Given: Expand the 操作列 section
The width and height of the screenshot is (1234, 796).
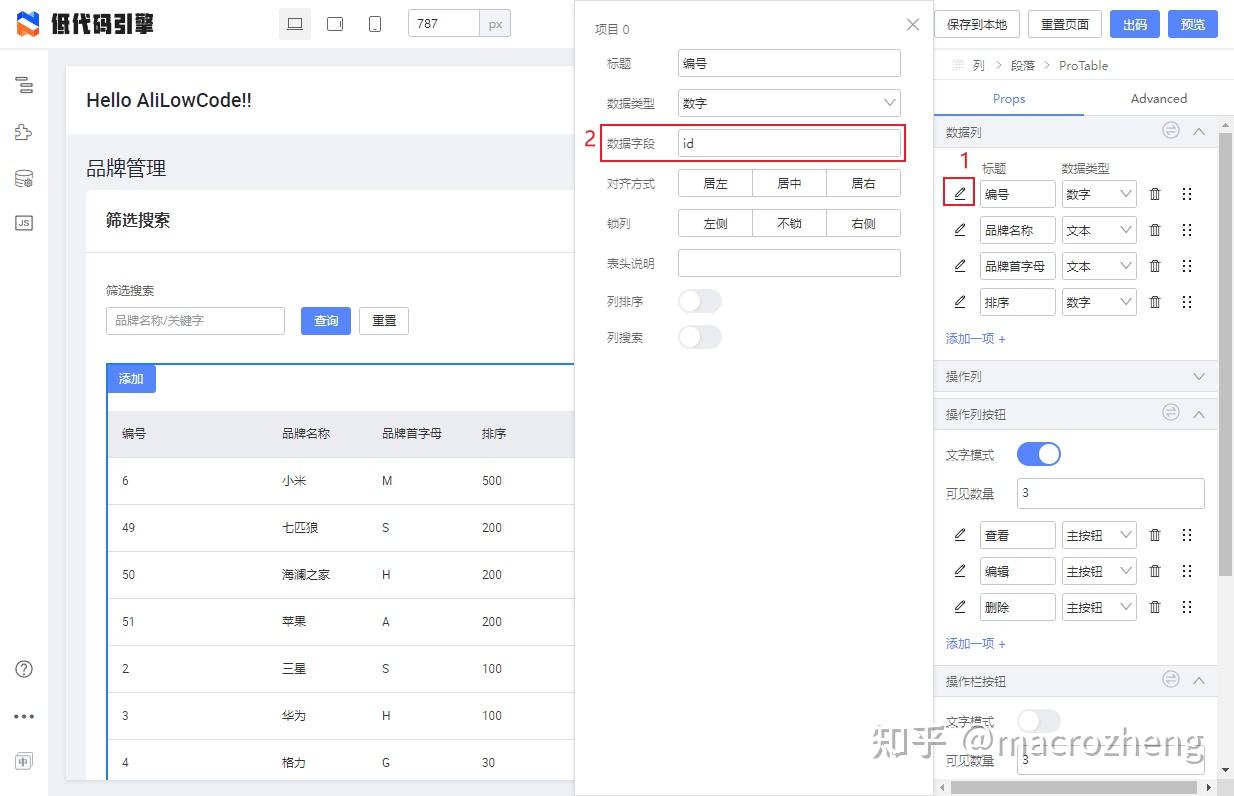Looking at the screenshot, I should coord(1199,376).
